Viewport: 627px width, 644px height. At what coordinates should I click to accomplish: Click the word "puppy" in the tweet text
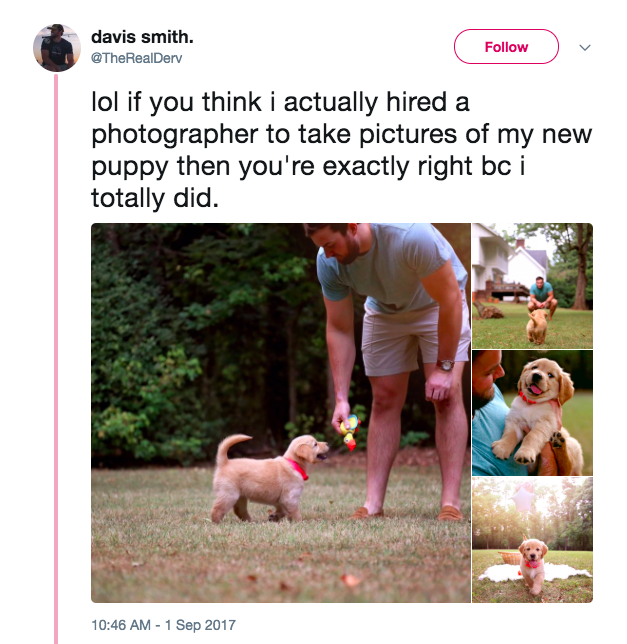[x=124, y=166]
